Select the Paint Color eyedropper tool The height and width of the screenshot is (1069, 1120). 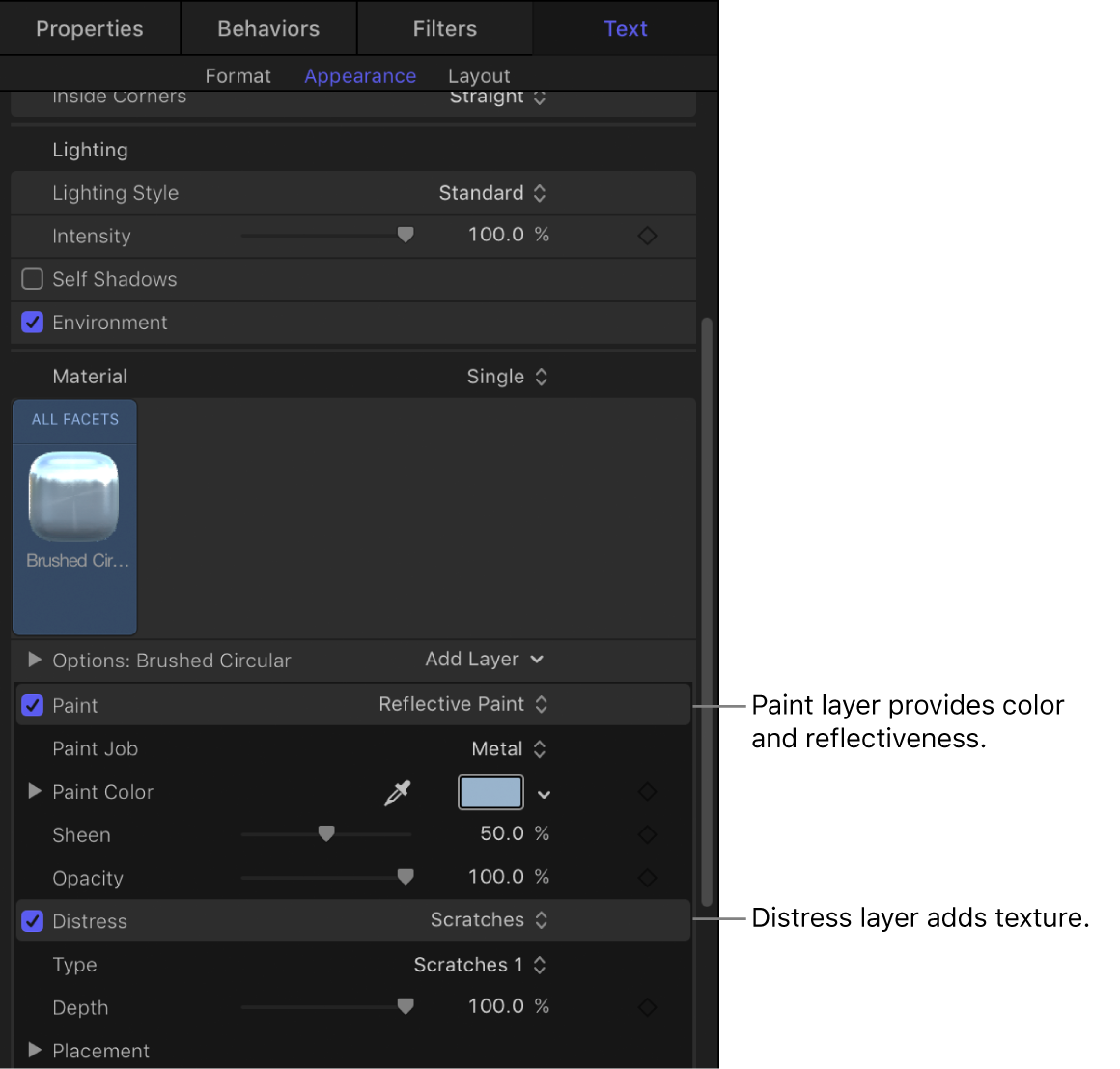396,792
